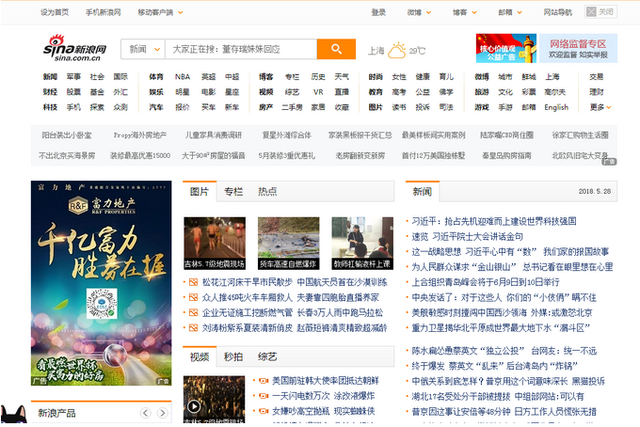The height and width of the screenshot is (427, 640).
Task: Click the Sina logo
Action: pyautogui.click(x=75, y=48)
